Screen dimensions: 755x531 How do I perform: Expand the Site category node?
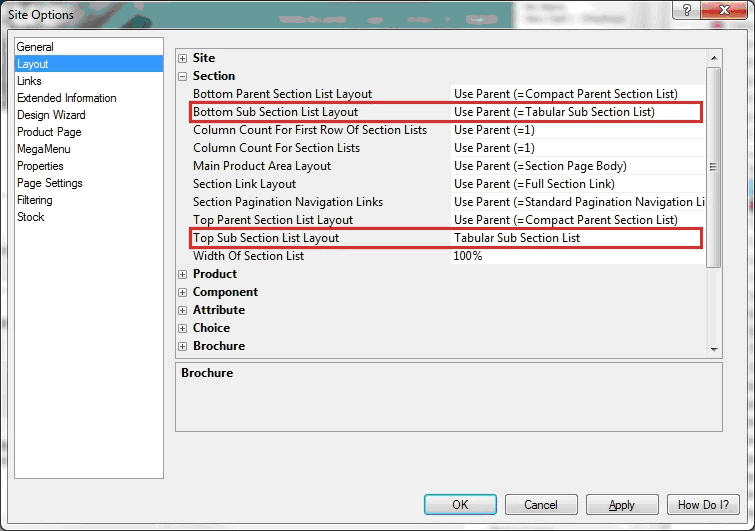pyautogui.click(x=182, y=58)
